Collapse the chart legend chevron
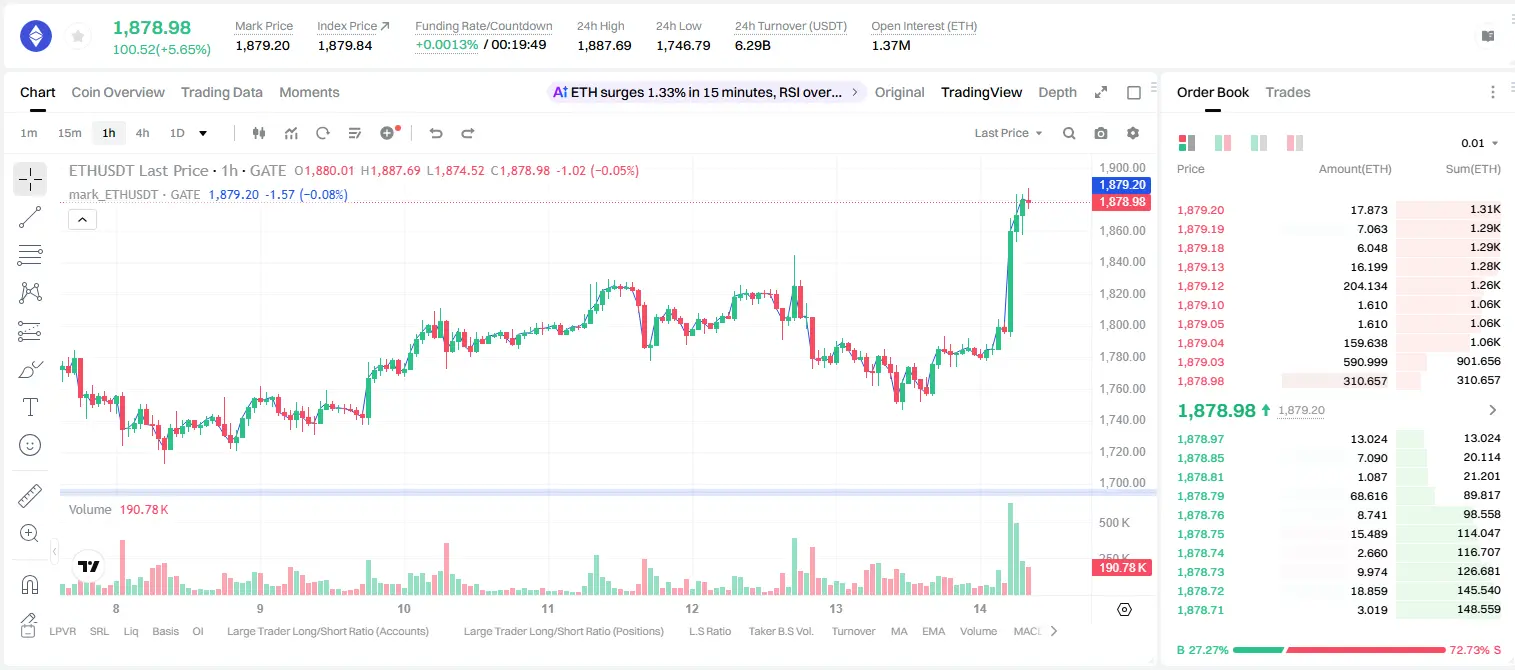 [x=82, y=220]
